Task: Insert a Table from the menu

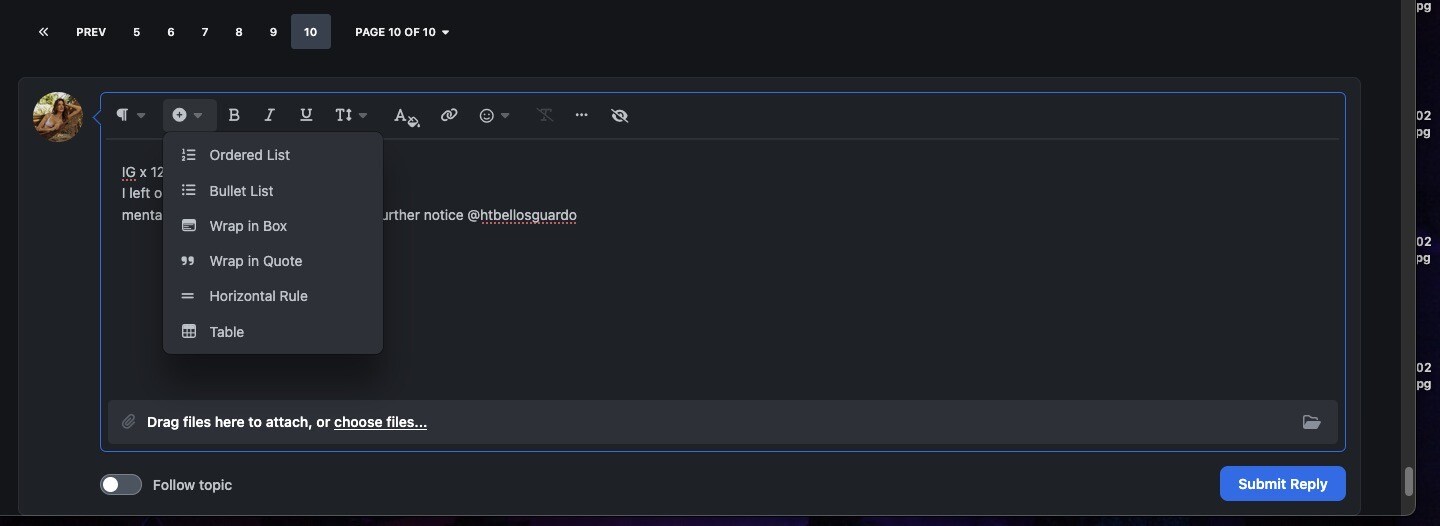Action: click(x=226, y=332)
